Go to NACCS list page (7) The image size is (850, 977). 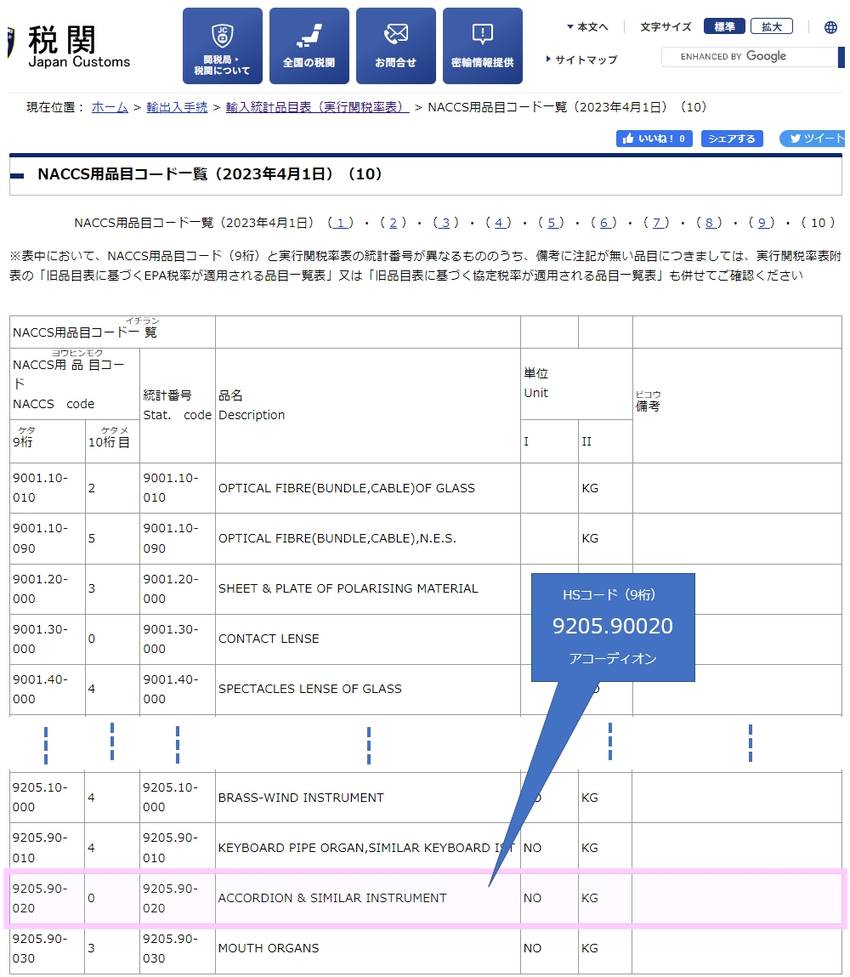656,222
